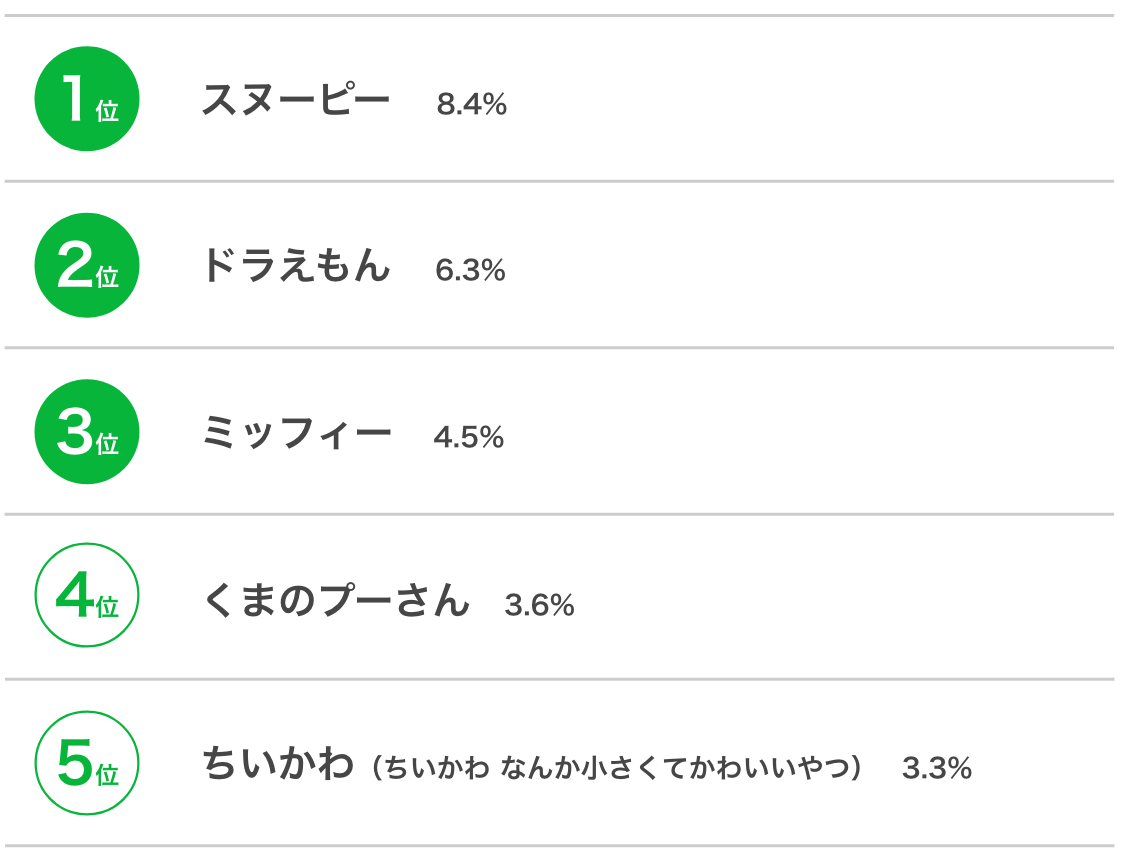Click the green 3位 rank badge
This screenshot has width=1126, height=868.
point(87,431)
